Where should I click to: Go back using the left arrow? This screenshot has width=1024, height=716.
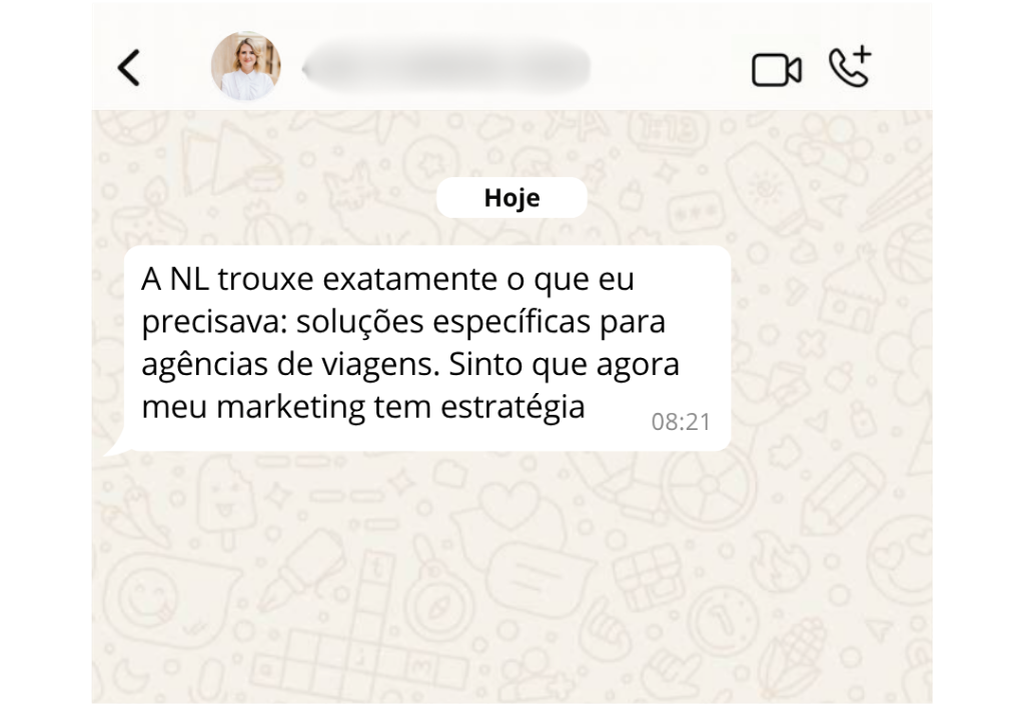tap(129, 67)
